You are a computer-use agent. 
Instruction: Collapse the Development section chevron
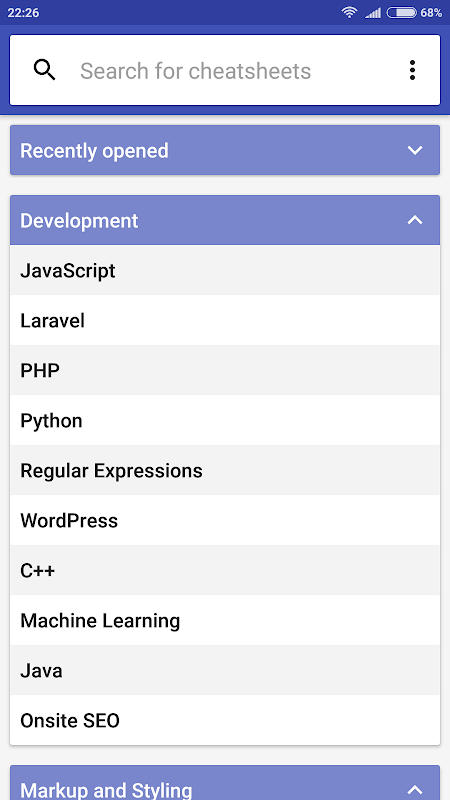pyautogui.click(x=415, y=220)
